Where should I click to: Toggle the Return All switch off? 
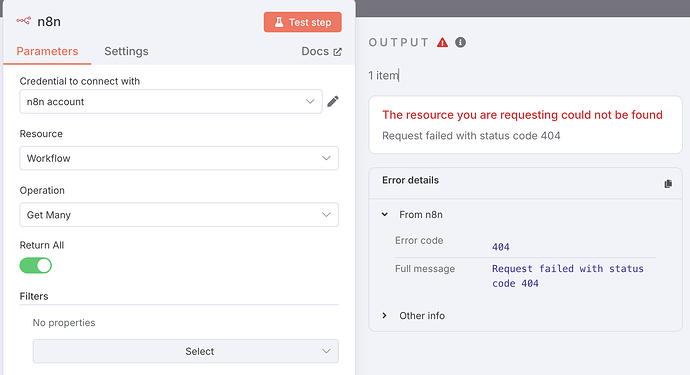point(36,266)
